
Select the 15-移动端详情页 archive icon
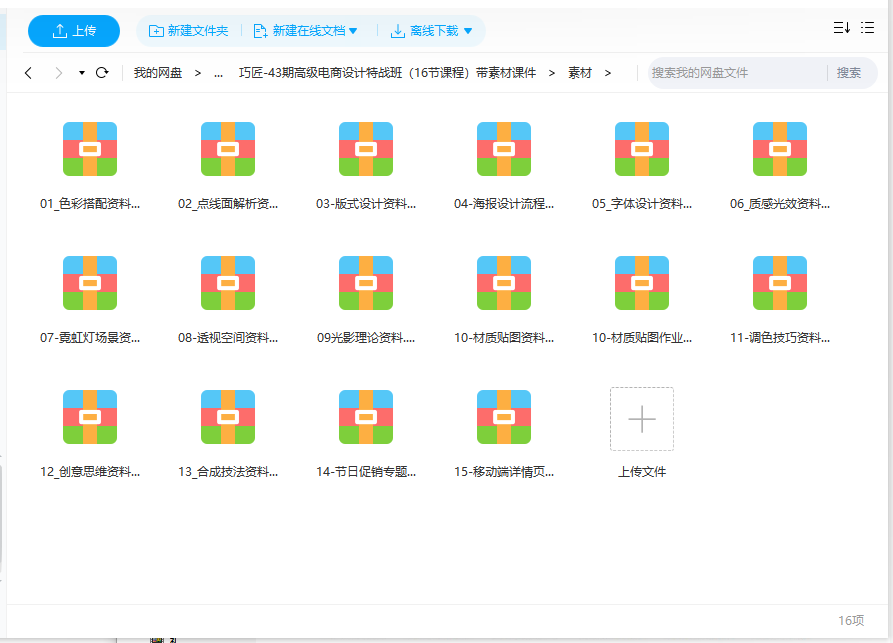504,416
